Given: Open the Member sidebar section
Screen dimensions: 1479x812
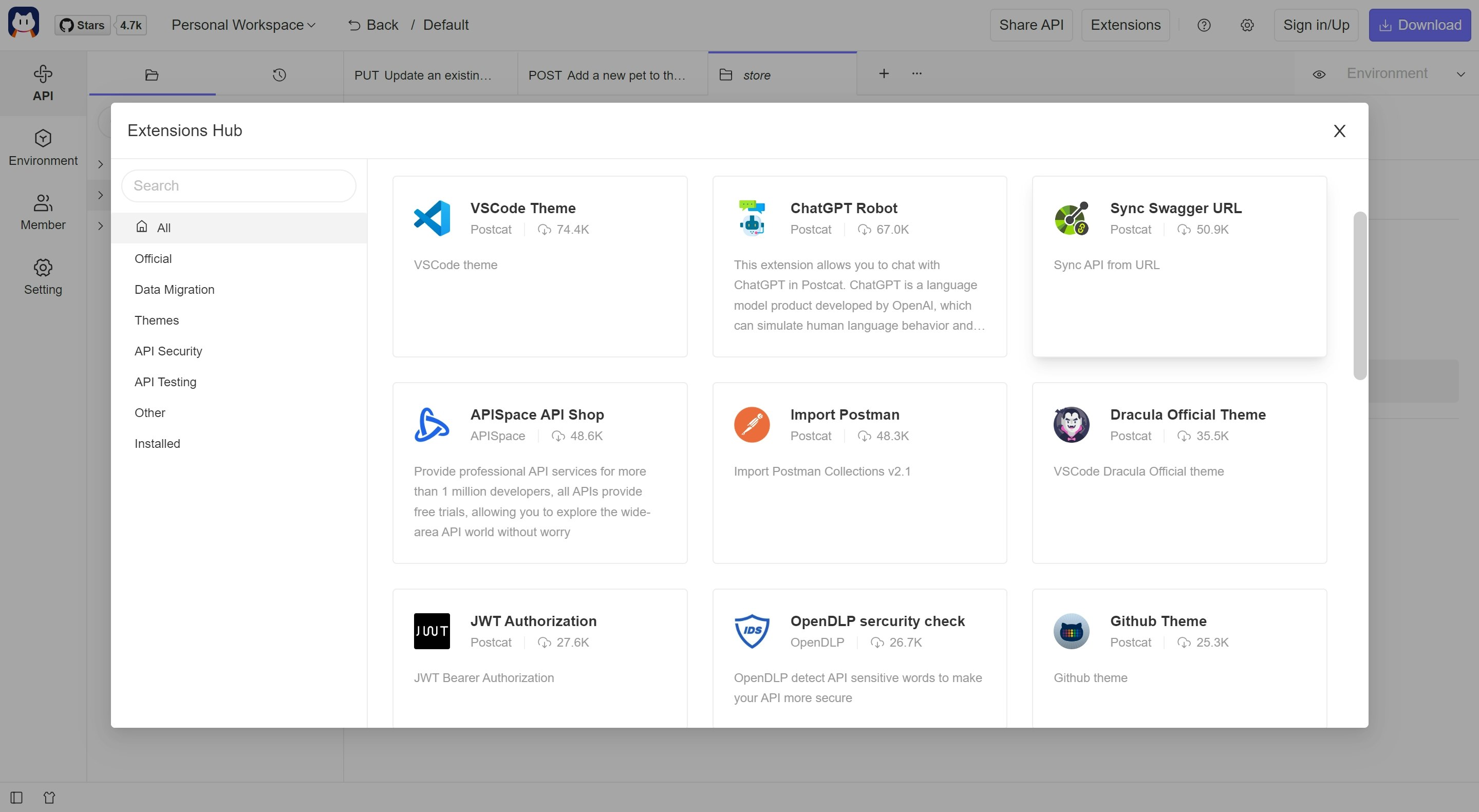Looking at the screenshot, I should tap(43, 212).
